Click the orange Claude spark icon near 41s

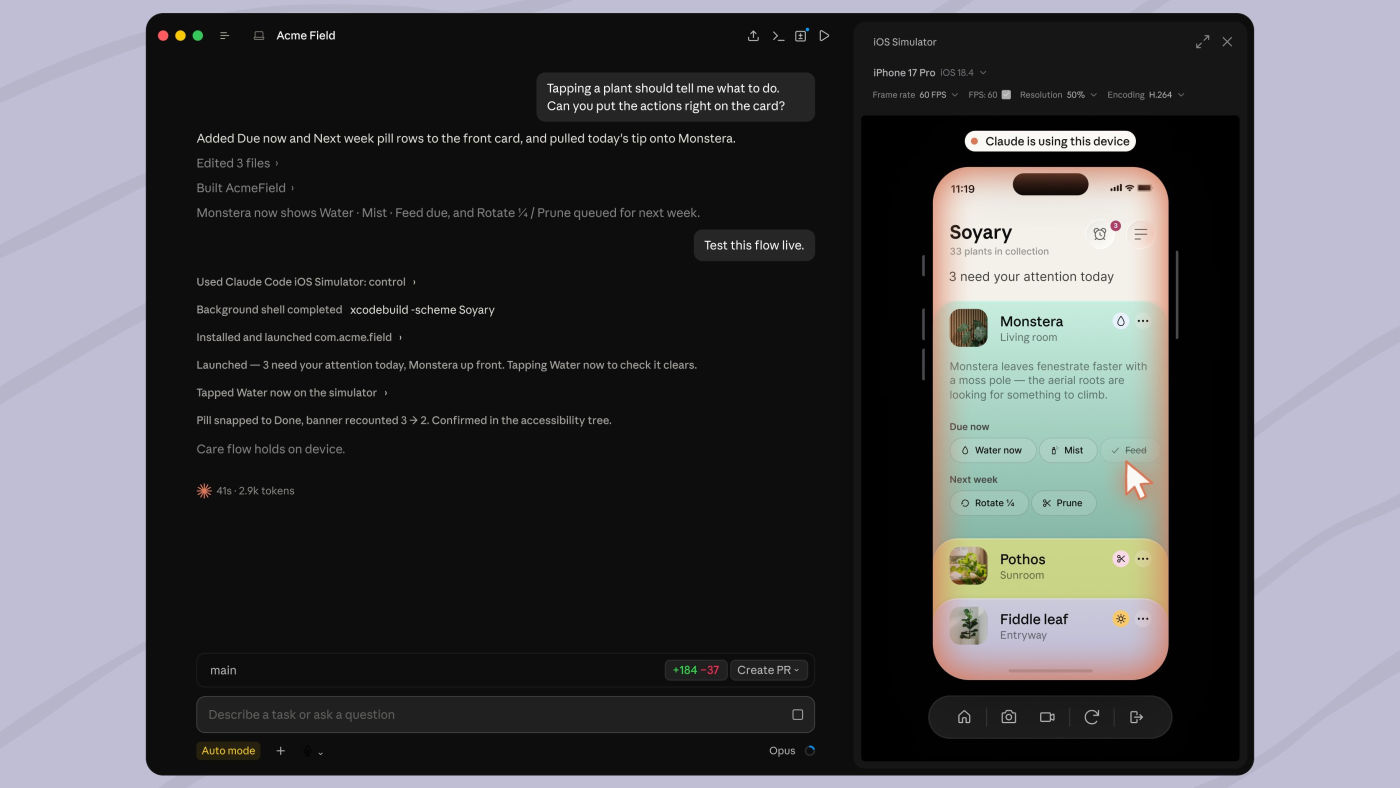click(x=204, y=491)
